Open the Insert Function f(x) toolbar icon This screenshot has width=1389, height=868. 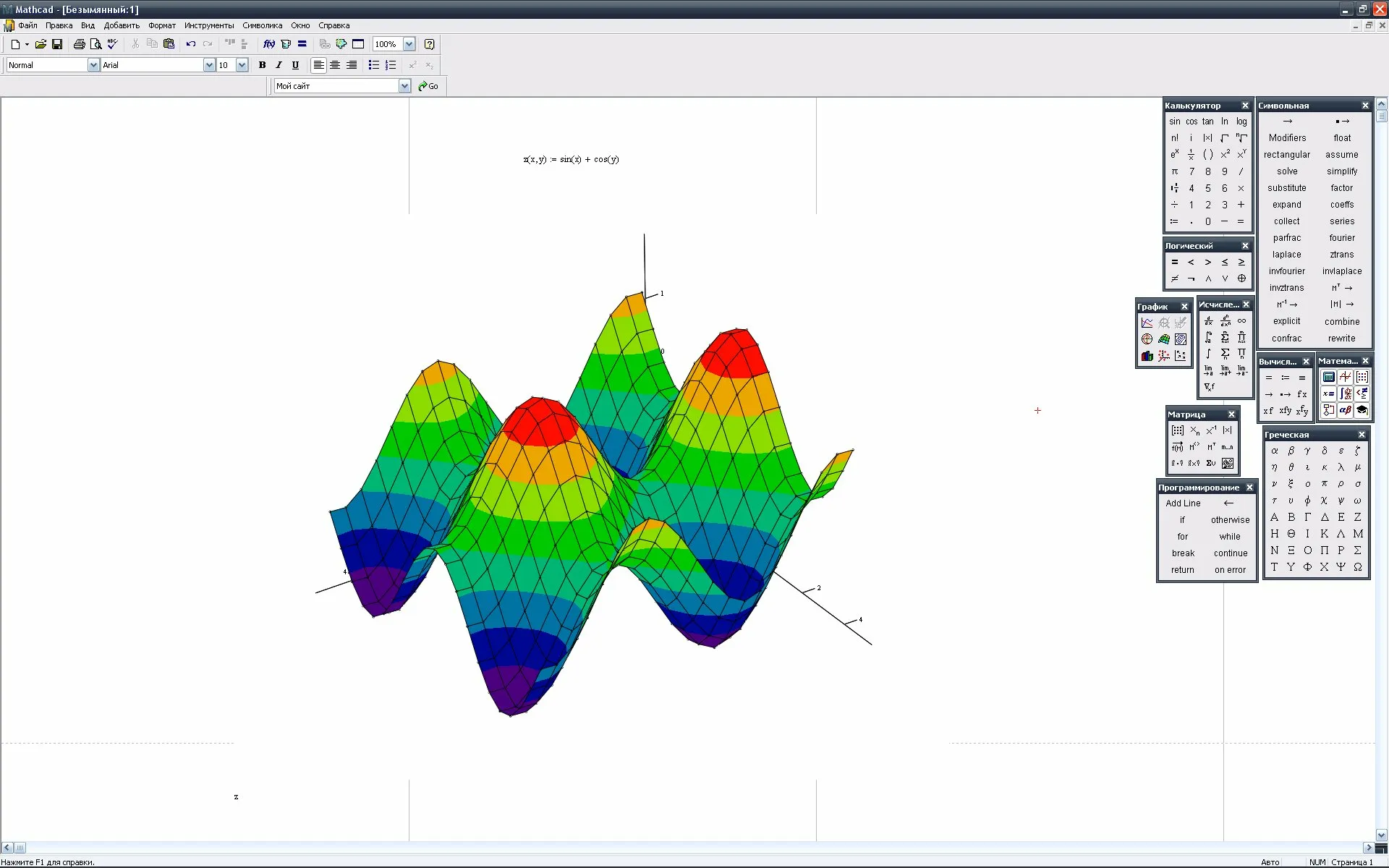point(269,44)
